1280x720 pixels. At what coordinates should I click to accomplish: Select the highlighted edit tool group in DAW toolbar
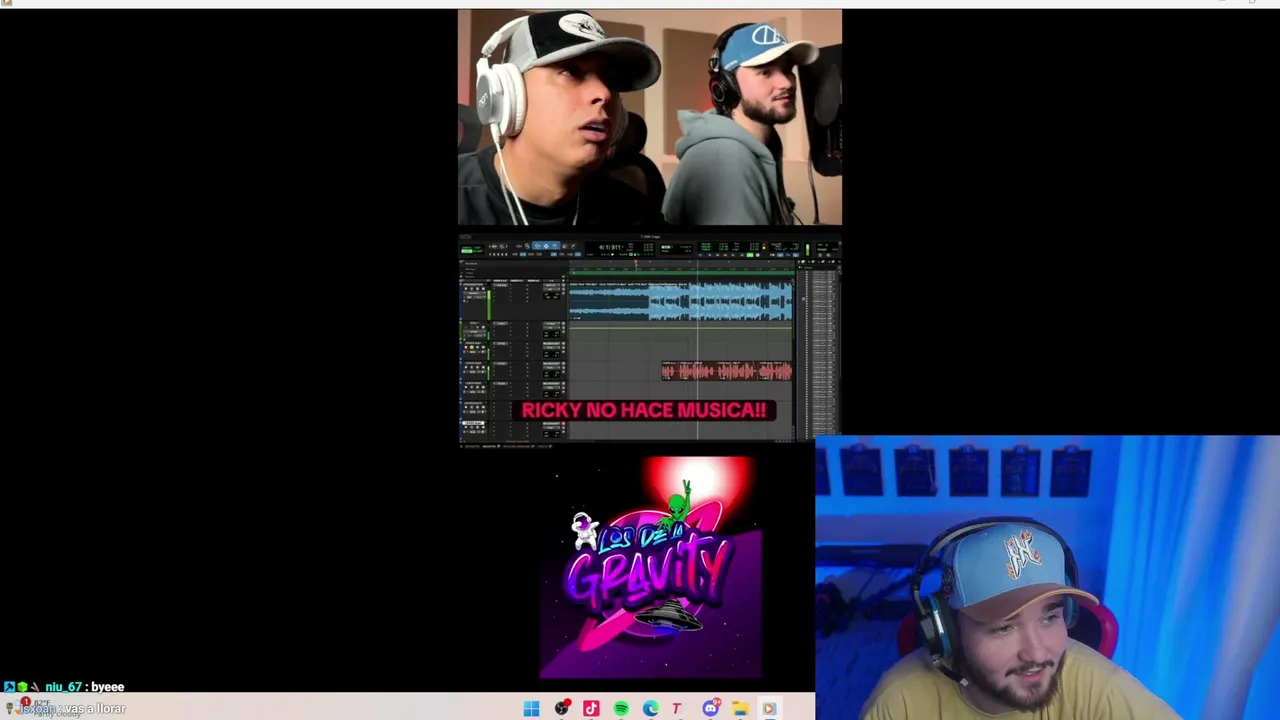546,246
